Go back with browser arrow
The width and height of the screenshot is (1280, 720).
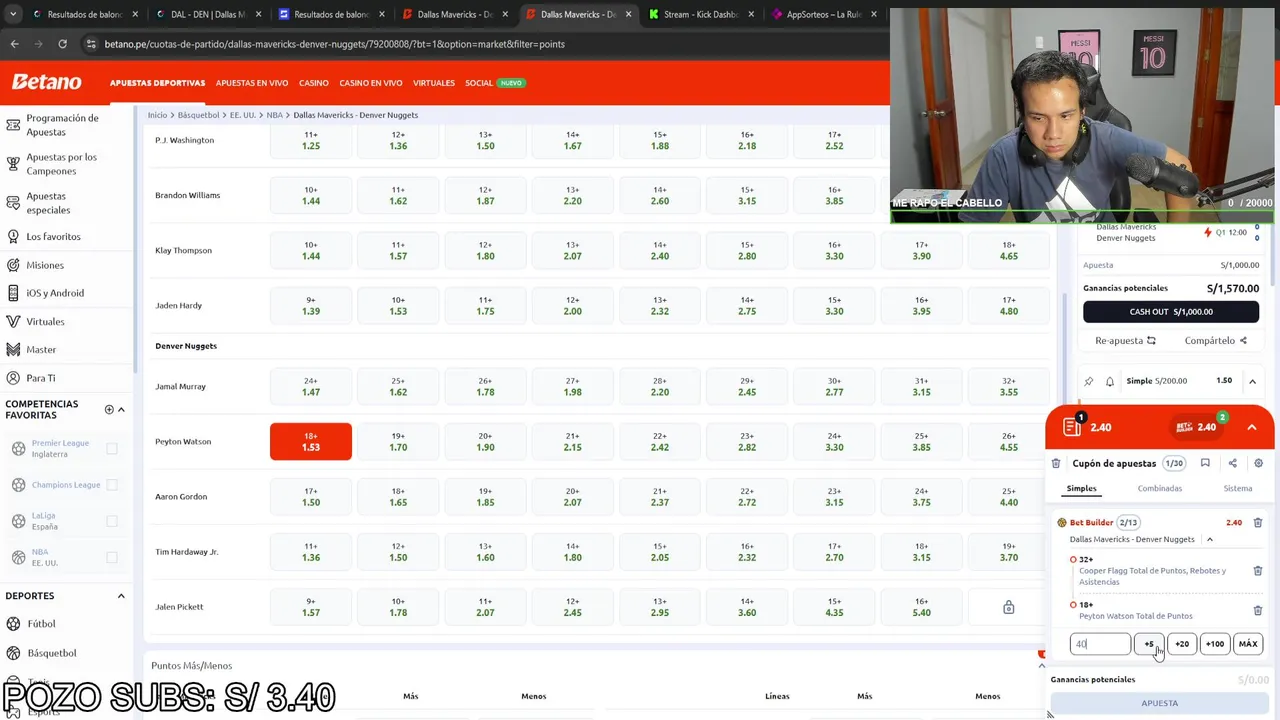point(14,44)
